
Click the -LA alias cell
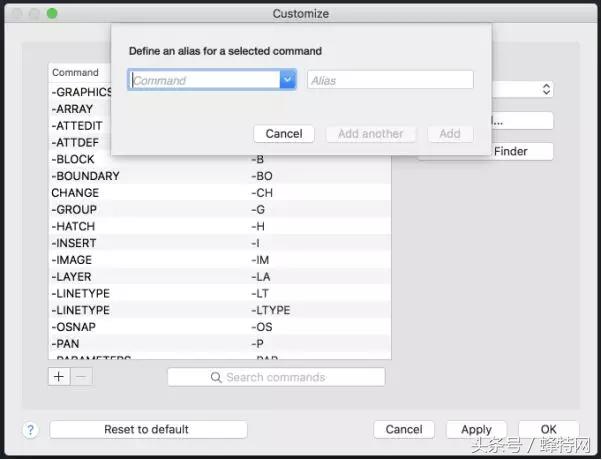(261, 277)
